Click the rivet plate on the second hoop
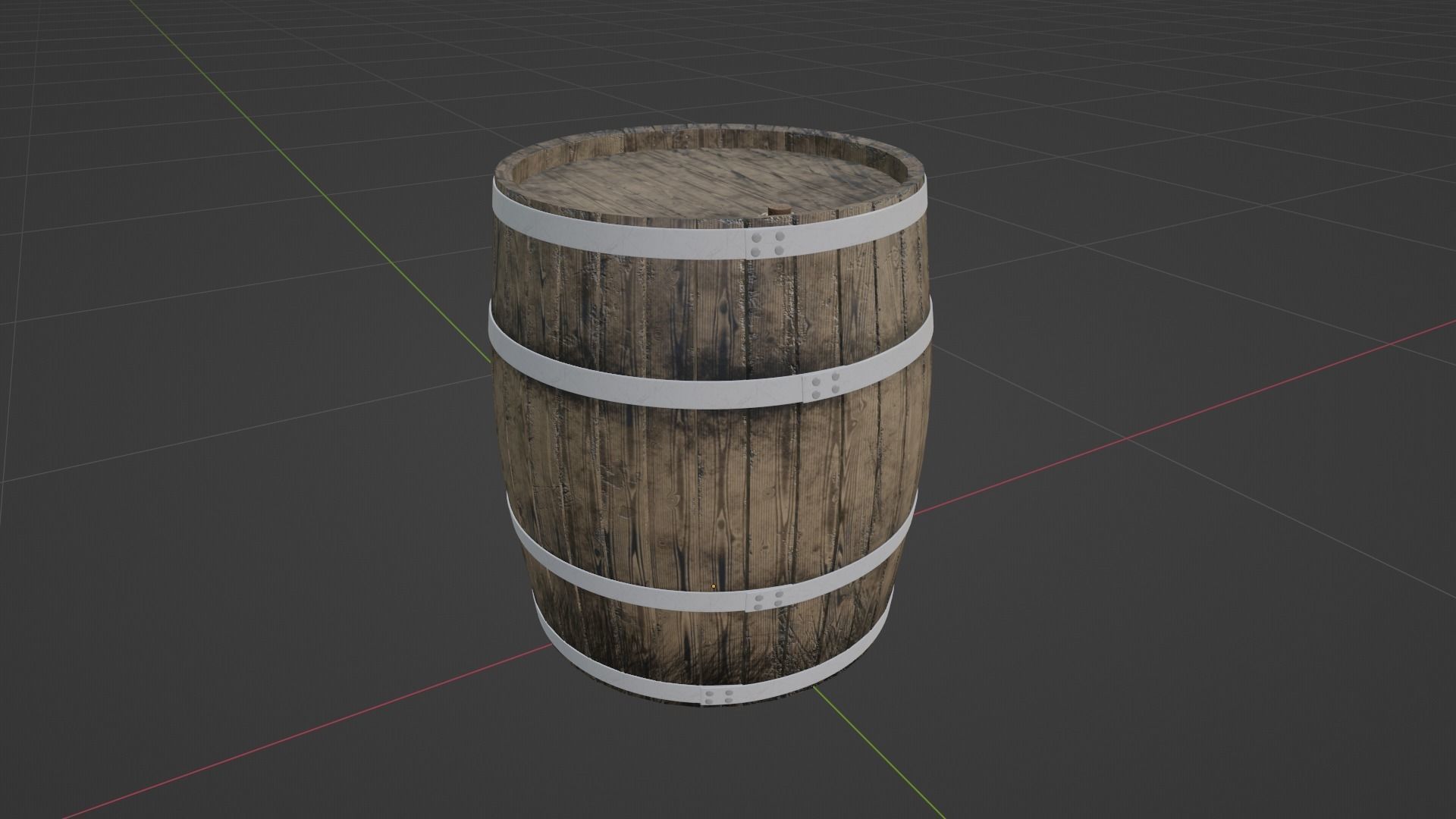 pyautogui.click(x=824, y=386)
